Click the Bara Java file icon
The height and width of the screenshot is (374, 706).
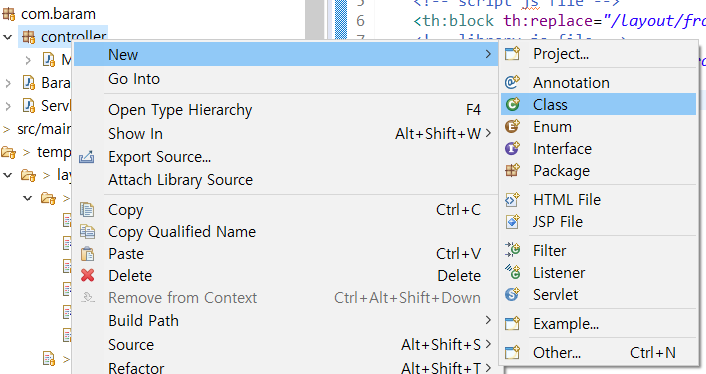pyautogui.click(x=29, y=83)
